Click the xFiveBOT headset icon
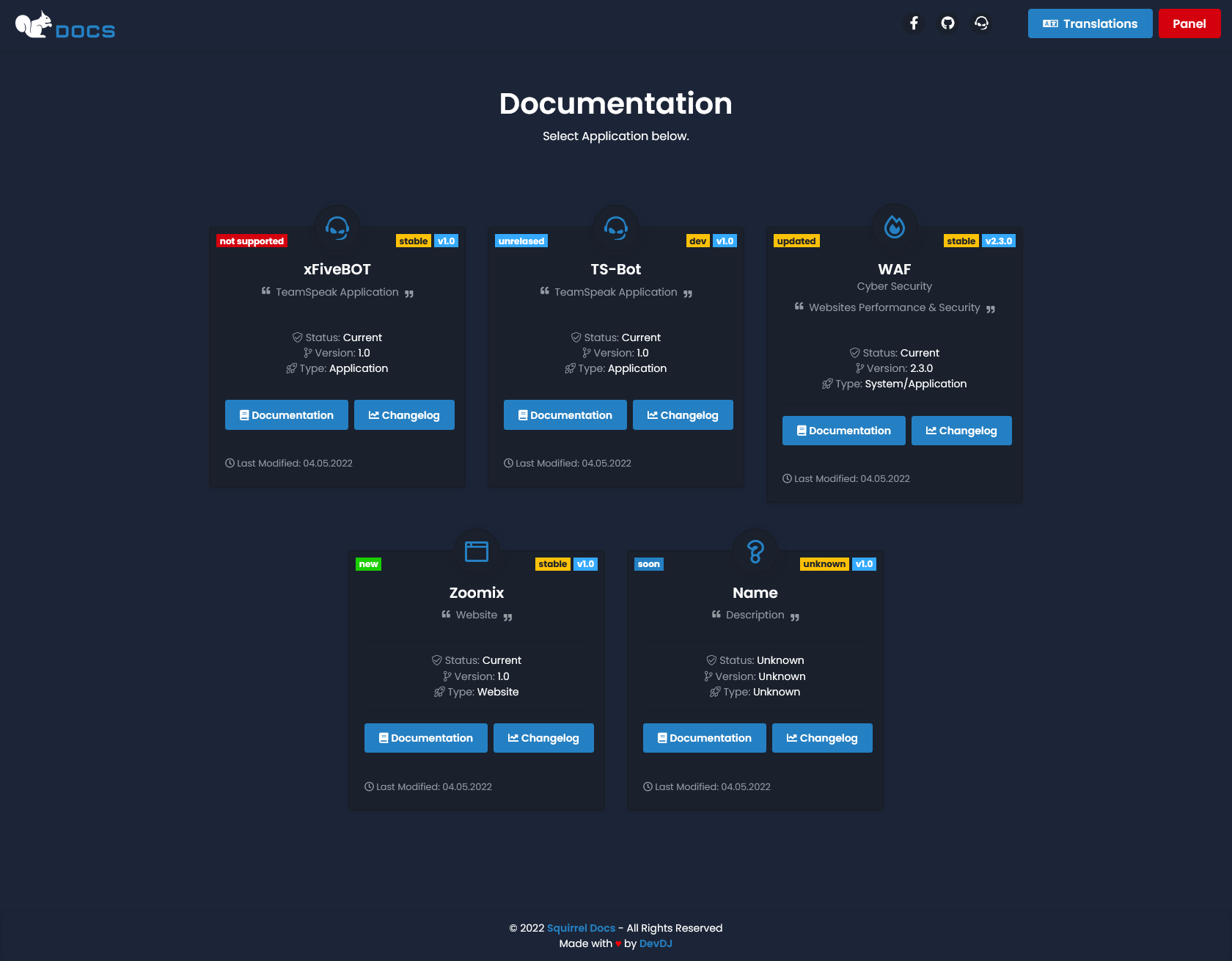This screenshot has height=961, width=1232. pos(337,228)
